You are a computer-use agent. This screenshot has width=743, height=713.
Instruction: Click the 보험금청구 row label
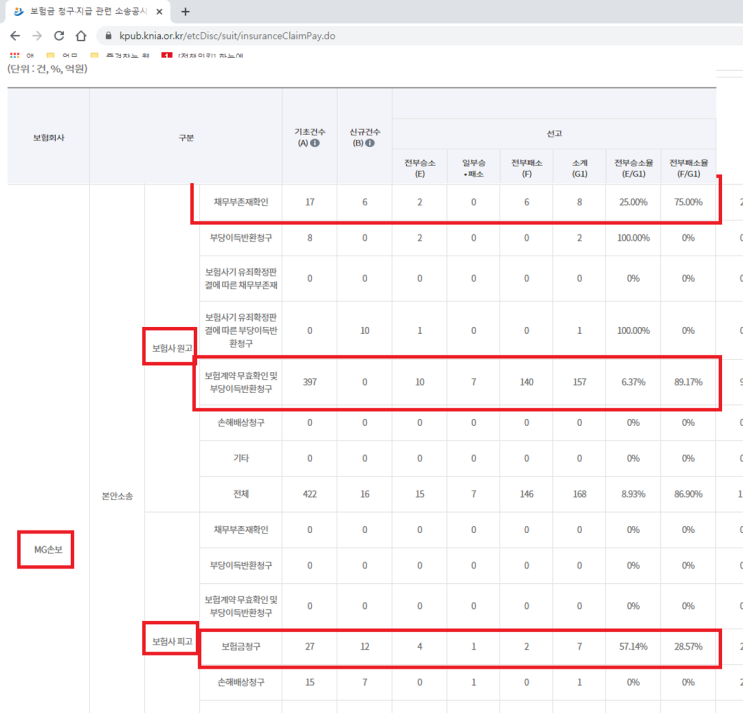click(x=241, y=647)
